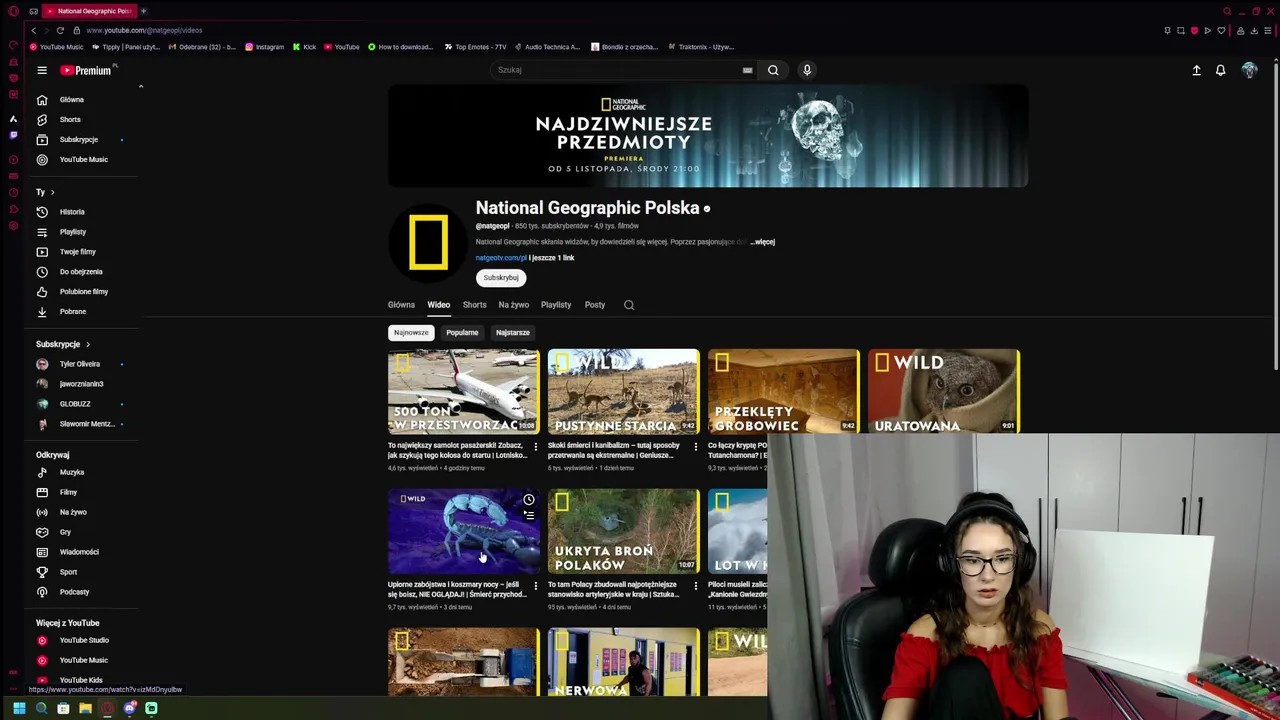The image size is (1280, 720).
Task: Go to Główna in the sidebar
Action: pos(71,99)
